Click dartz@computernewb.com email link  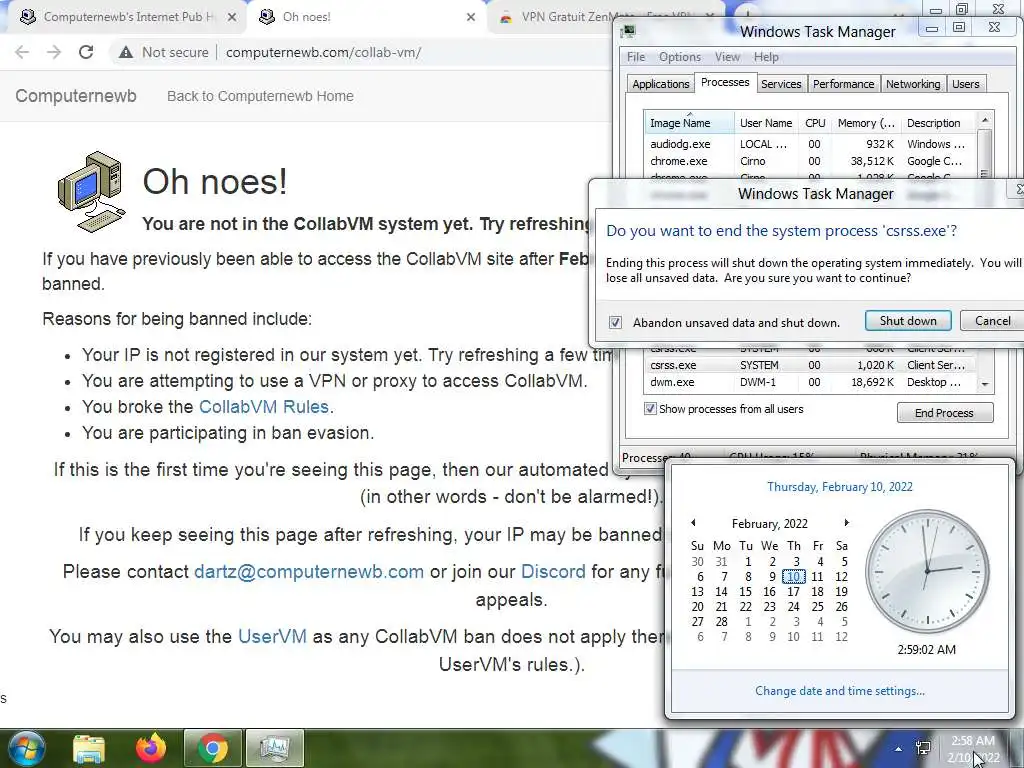coord(309,571)
